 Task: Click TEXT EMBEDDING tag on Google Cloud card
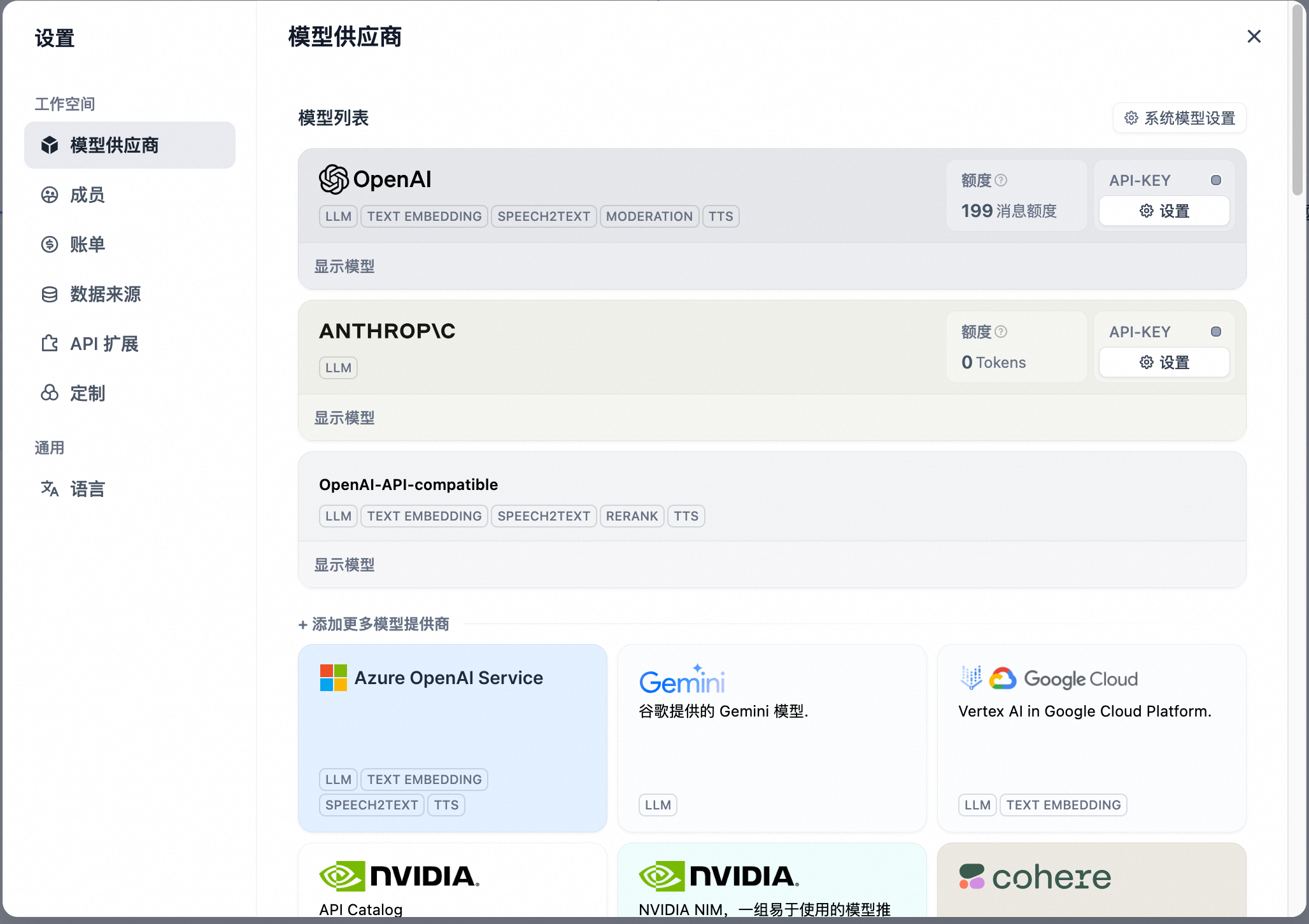[1064, 805]
